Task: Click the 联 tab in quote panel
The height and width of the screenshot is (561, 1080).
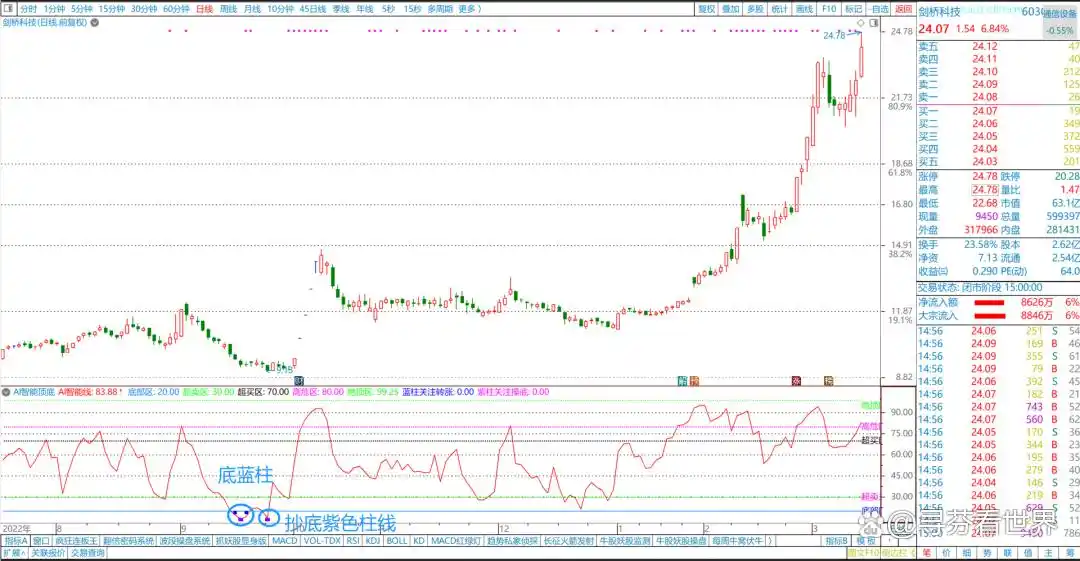Action: [1008, 553]
